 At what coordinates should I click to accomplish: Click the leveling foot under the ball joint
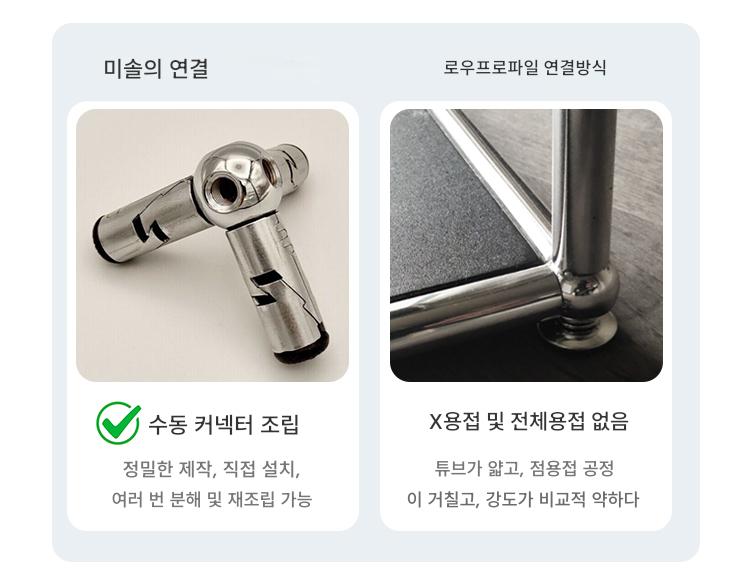[x=577, y=329]
